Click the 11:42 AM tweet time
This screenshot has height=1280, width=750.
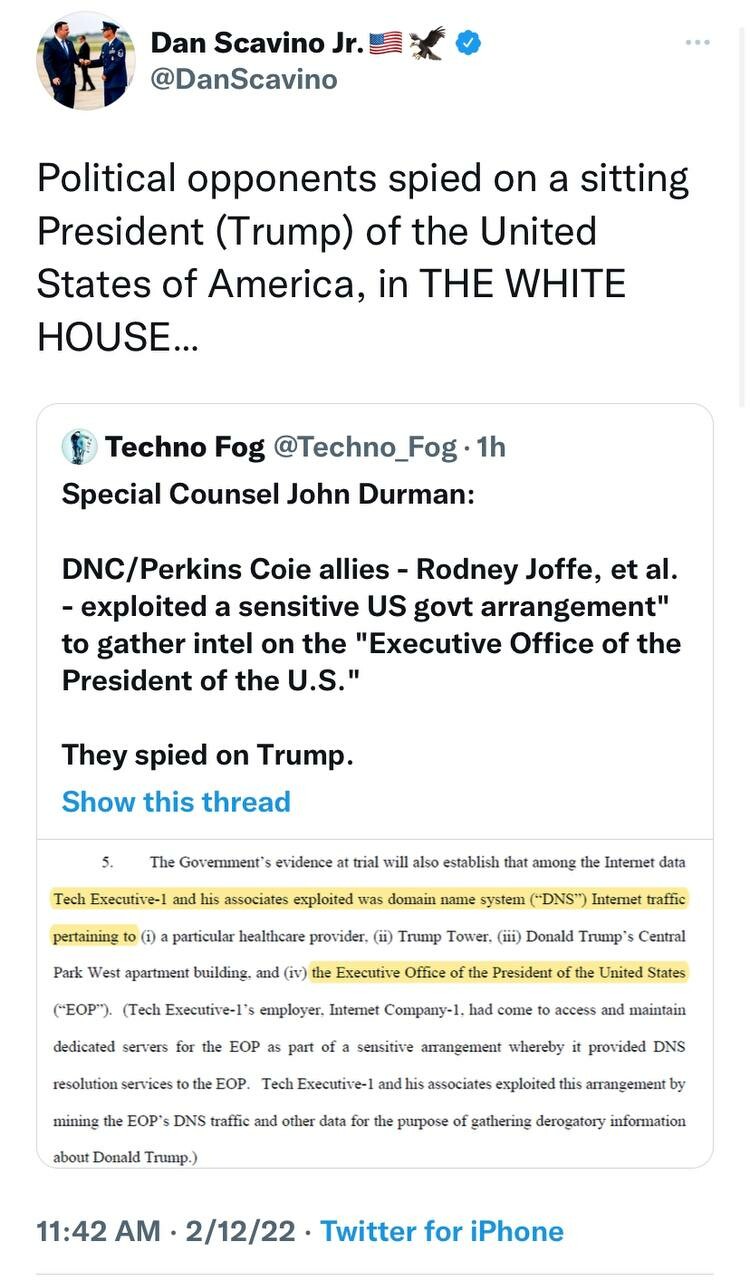[99, 1231]
